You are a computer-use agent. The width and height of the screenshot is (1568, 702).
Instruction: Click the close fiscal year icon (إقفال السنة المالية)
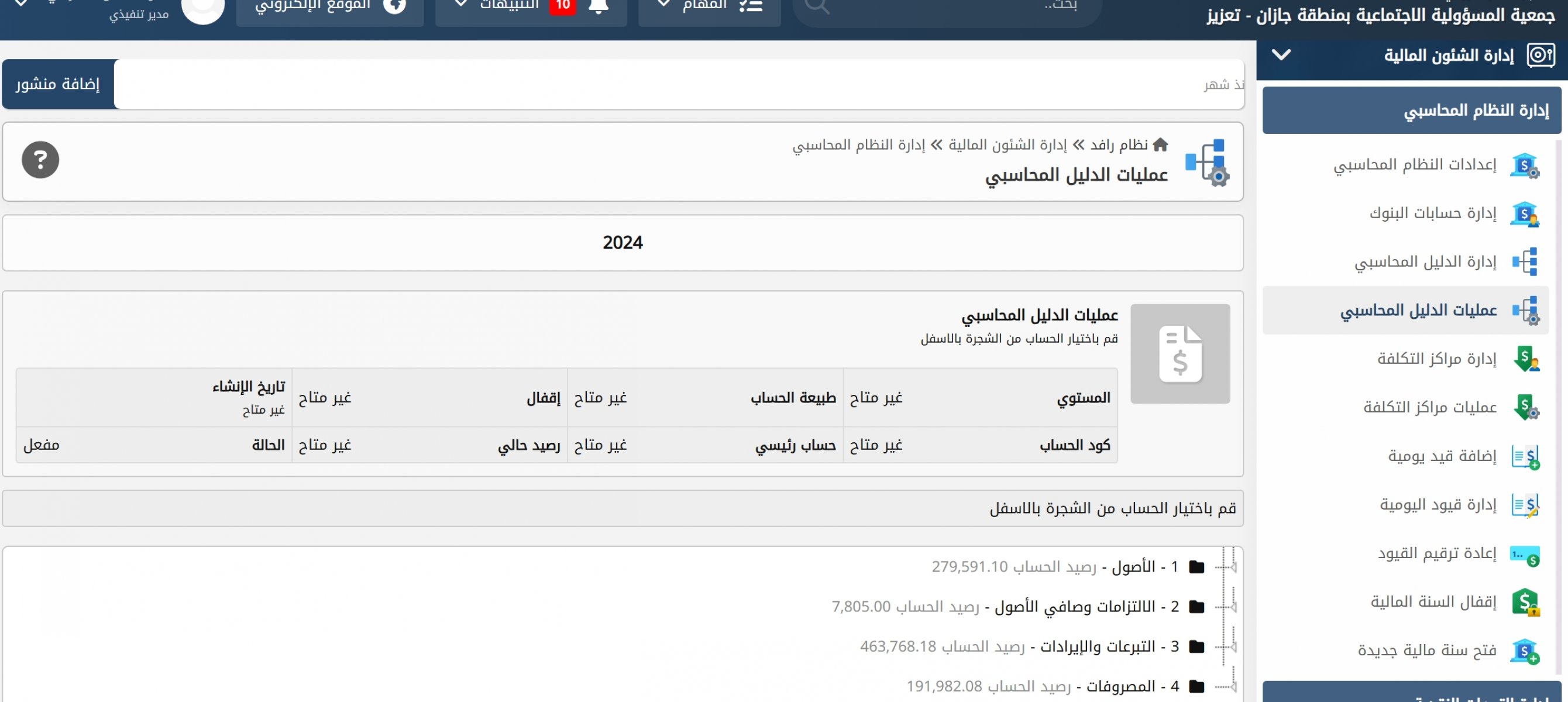[1525, 602]
